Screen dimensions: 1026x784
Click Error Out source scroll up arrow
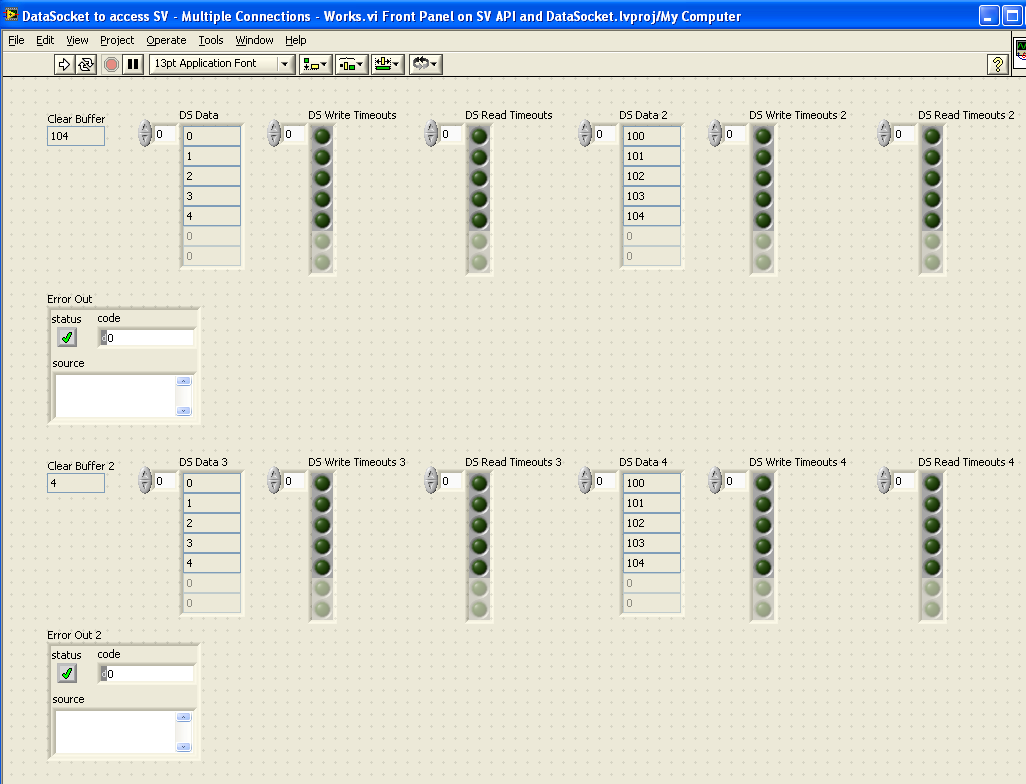click(x=184, y=381)
